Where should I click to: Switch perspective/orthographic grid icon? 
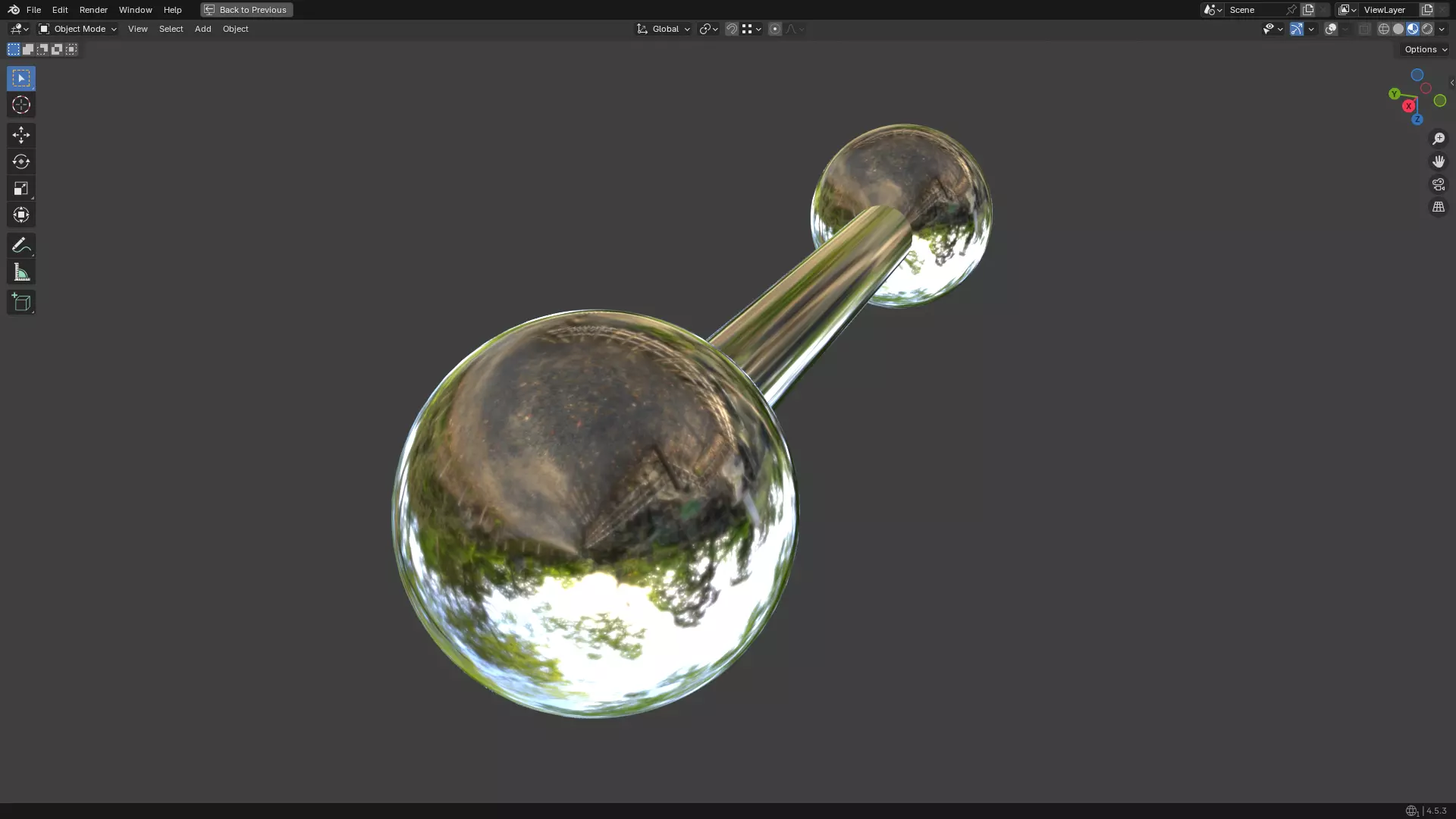tap(1439, 207)
